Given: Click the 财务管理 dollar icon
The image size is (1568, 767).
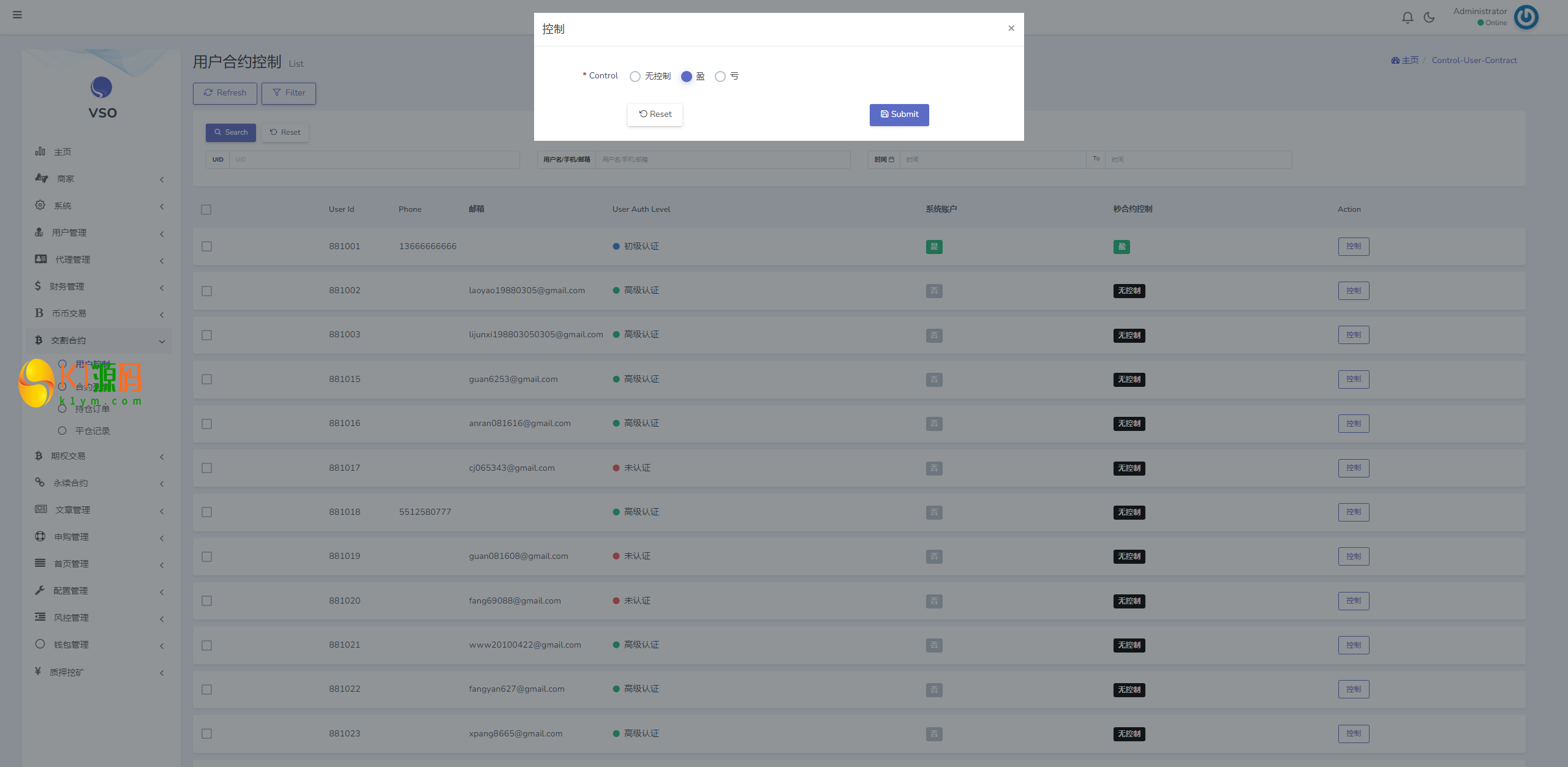Looking at the screenshot, I should click(x=38, y=286).
